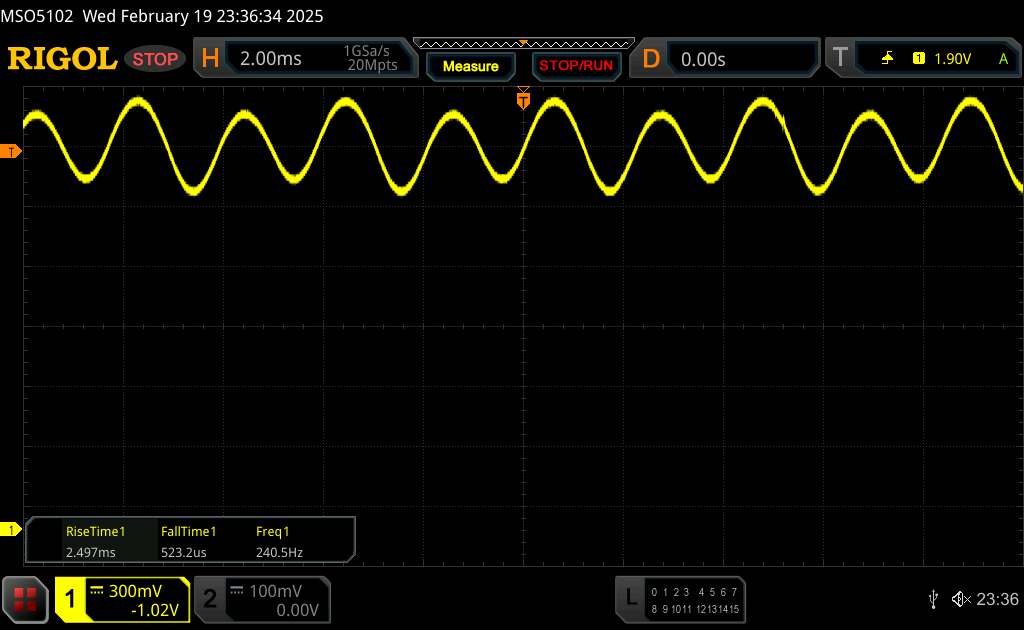Click the RIGOL logo
Screen dimensions: 1024x630
(x=62, y=59)
